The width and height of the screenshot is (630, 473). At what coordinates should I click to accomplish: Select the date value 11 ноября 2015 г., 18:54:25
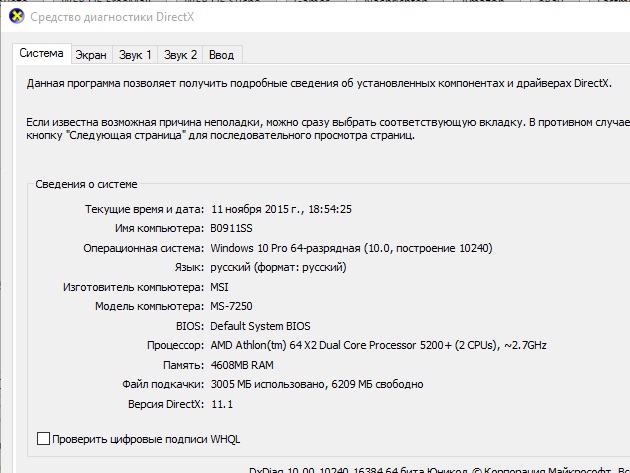pos(281,209)
